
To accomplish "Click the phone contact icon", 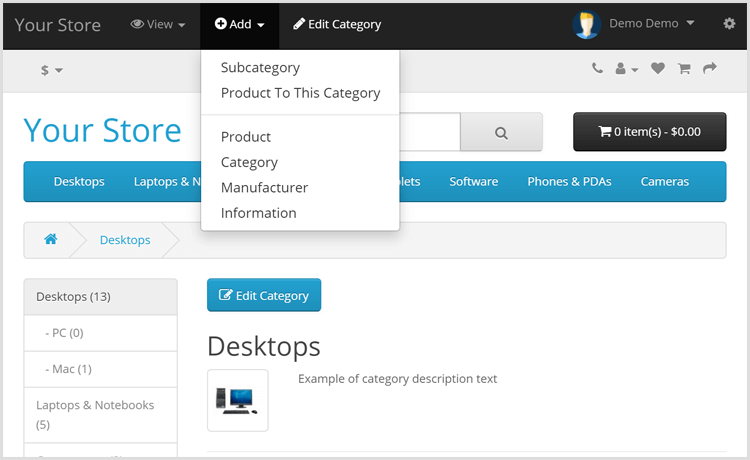I will pos(597,68).
